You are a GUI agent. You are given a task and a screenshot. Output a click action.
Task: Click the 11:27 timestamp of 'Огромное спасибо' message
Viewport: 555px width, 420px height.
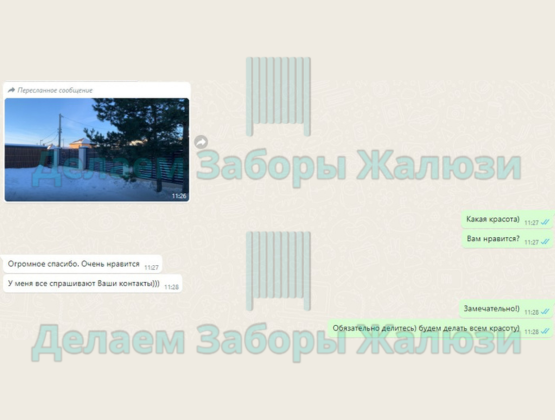(x=151, y=267)
